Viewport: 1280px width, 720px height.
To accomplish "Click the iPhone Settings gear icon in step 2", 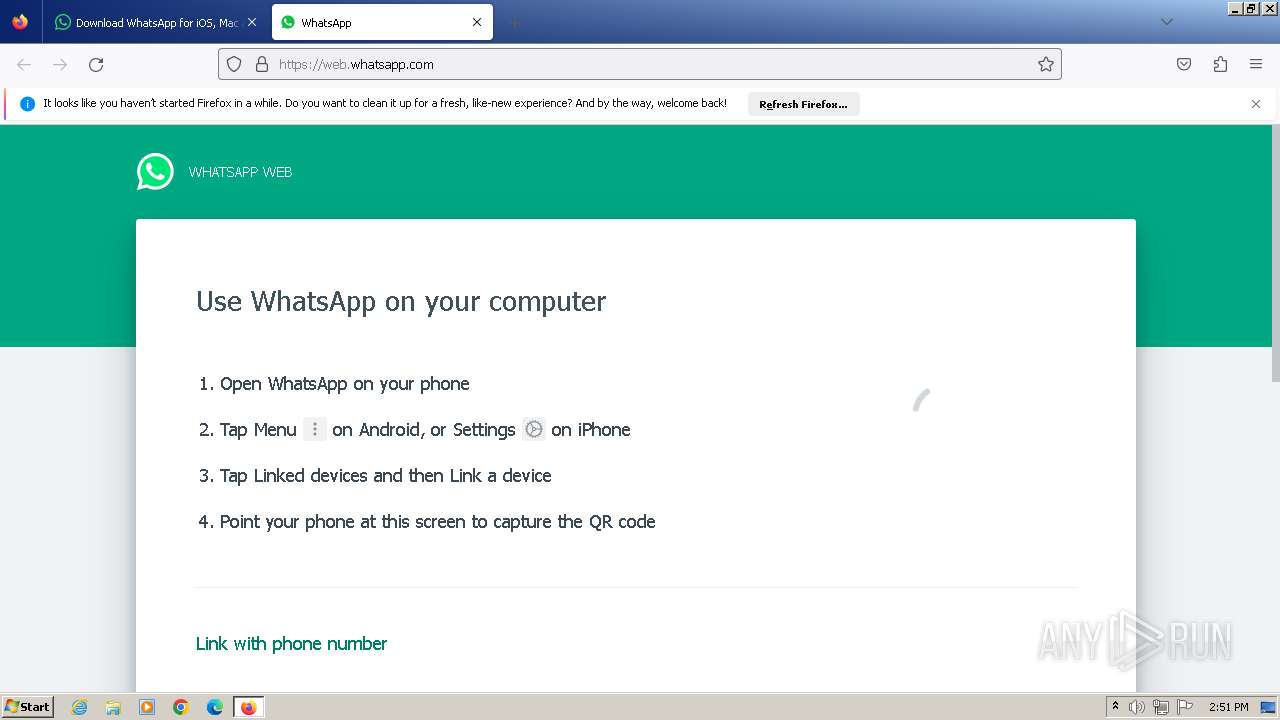I will (534, 429).
